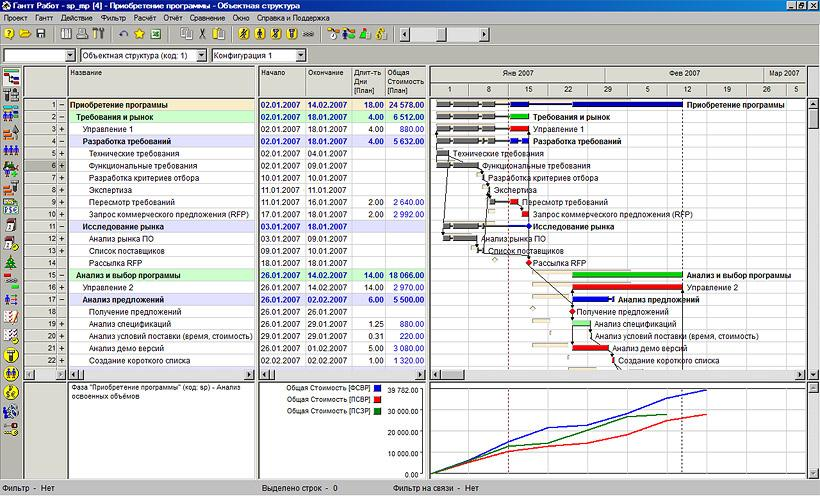This screenshot has width=820, height=496.
Task: Click the floppy disk save icon
Action: (40, 34)
